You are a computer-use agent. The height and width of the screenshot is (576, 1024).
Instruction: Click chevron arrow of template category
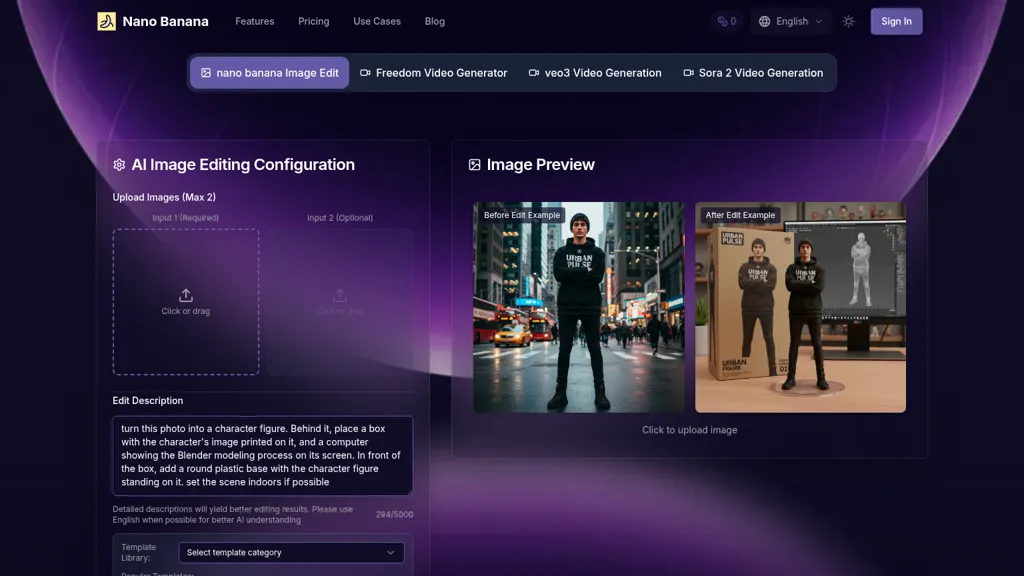(391, 552)
